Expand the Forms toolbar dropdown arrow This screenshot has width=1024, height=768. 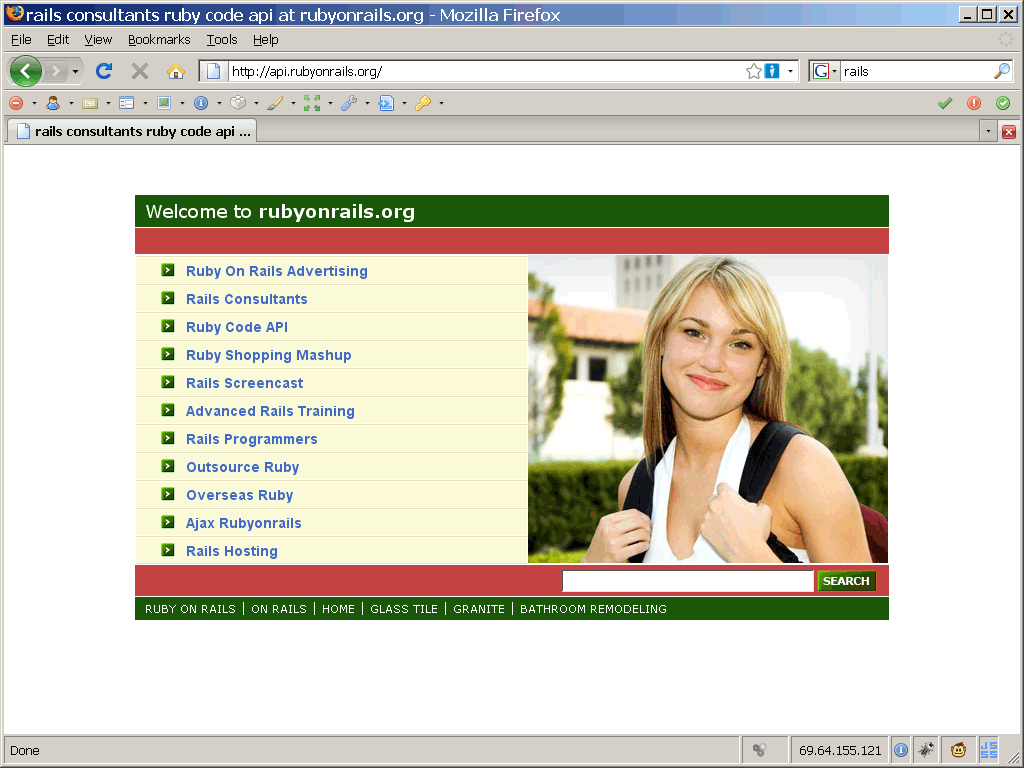(145, 103)
